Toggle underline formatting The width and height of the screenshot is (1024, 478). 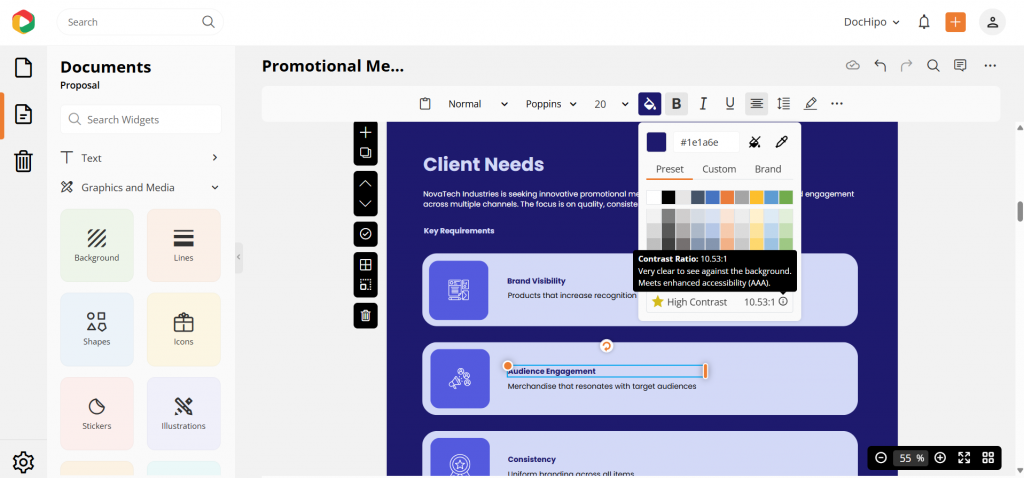730,104
